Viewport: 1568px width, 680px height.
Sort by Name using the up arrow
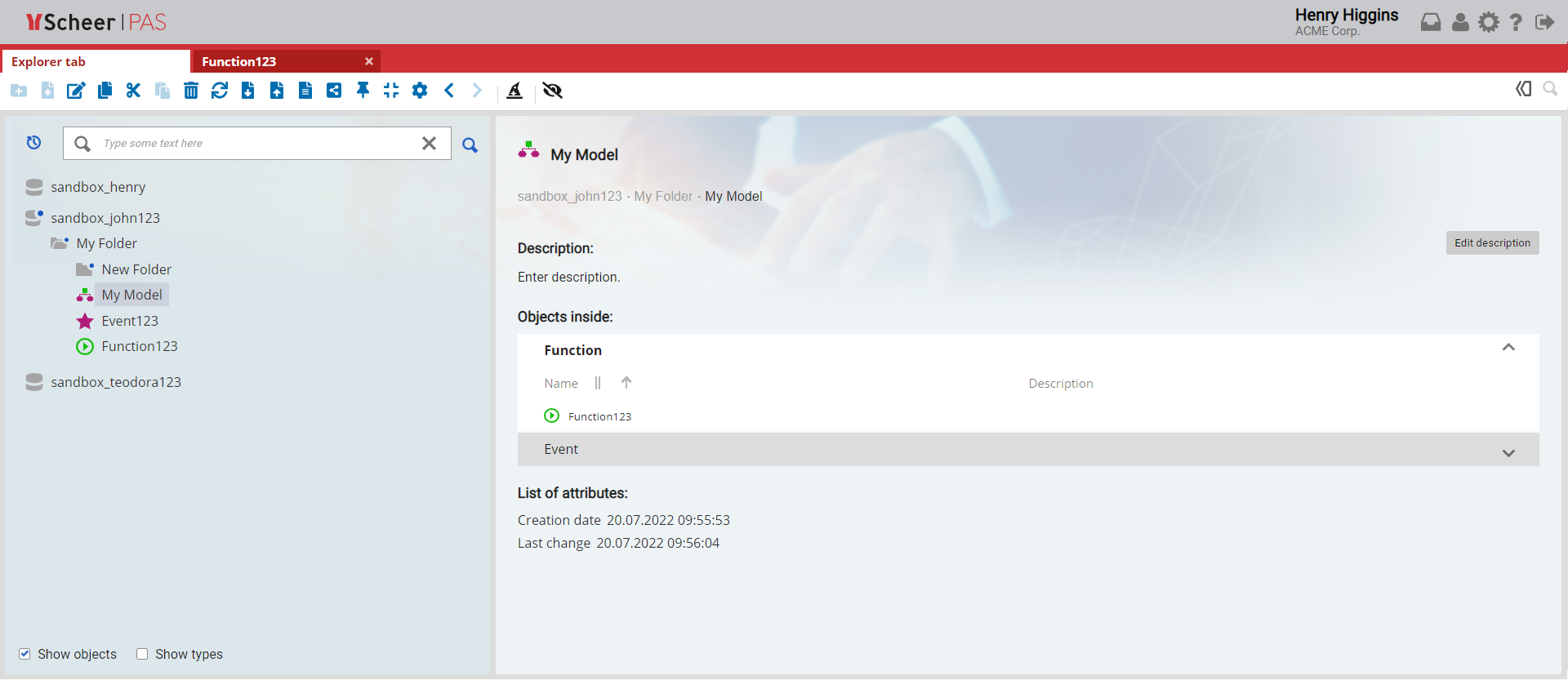626,382
